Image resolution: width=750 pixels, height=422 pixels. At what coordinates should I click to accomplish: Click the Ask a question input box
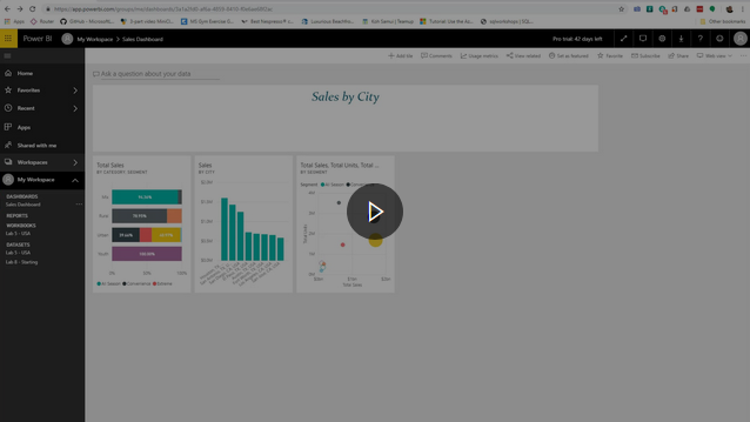(155, 74)
